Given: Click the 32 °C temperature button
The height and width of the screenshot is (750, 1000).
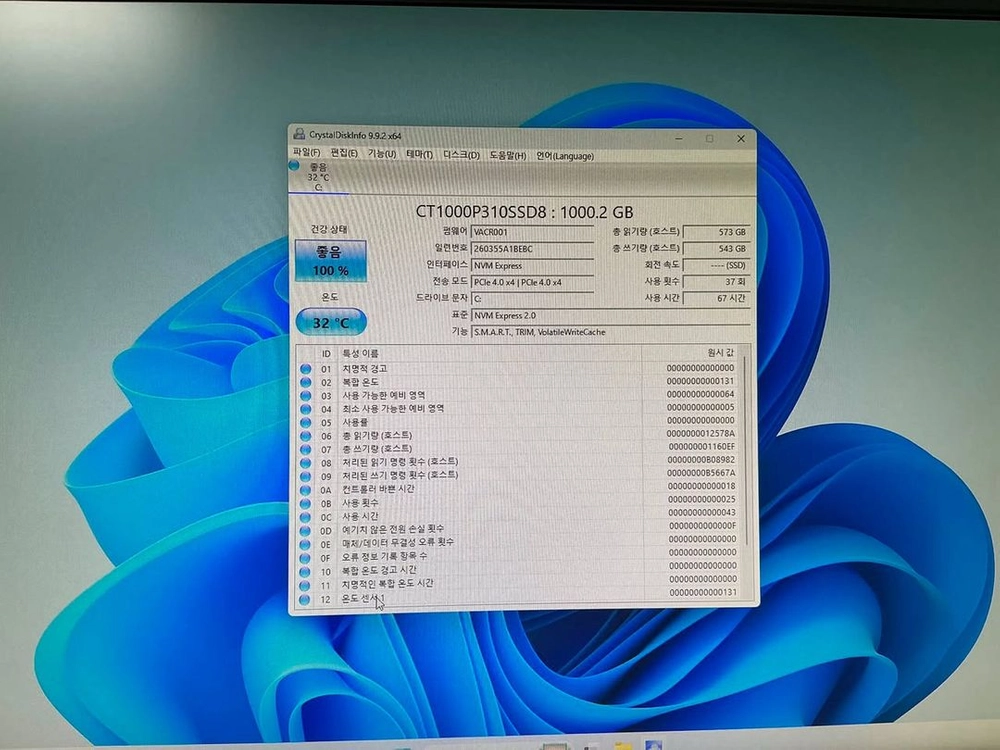Looking at the screenshot, I should point(331,322).
